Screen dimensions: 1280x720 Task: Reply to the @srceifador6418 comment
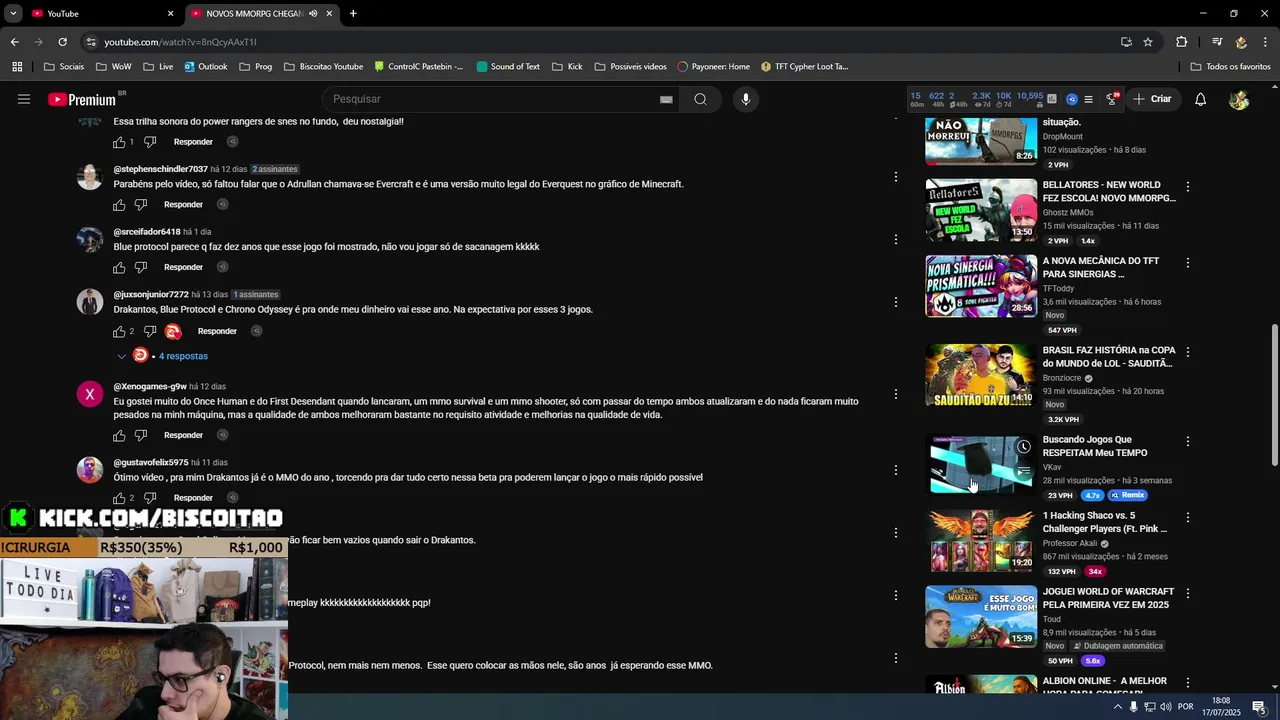[183, 268]
